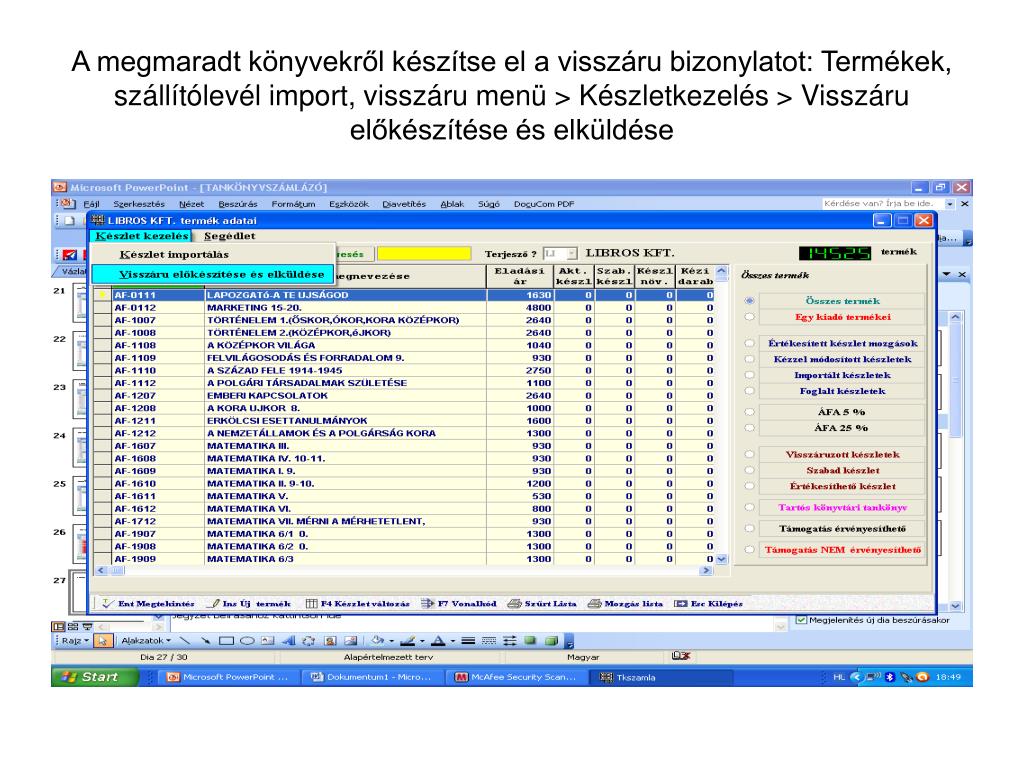Open the task pane dropdown arrow
Viewport: 1024px width, 768px height.
946,274
